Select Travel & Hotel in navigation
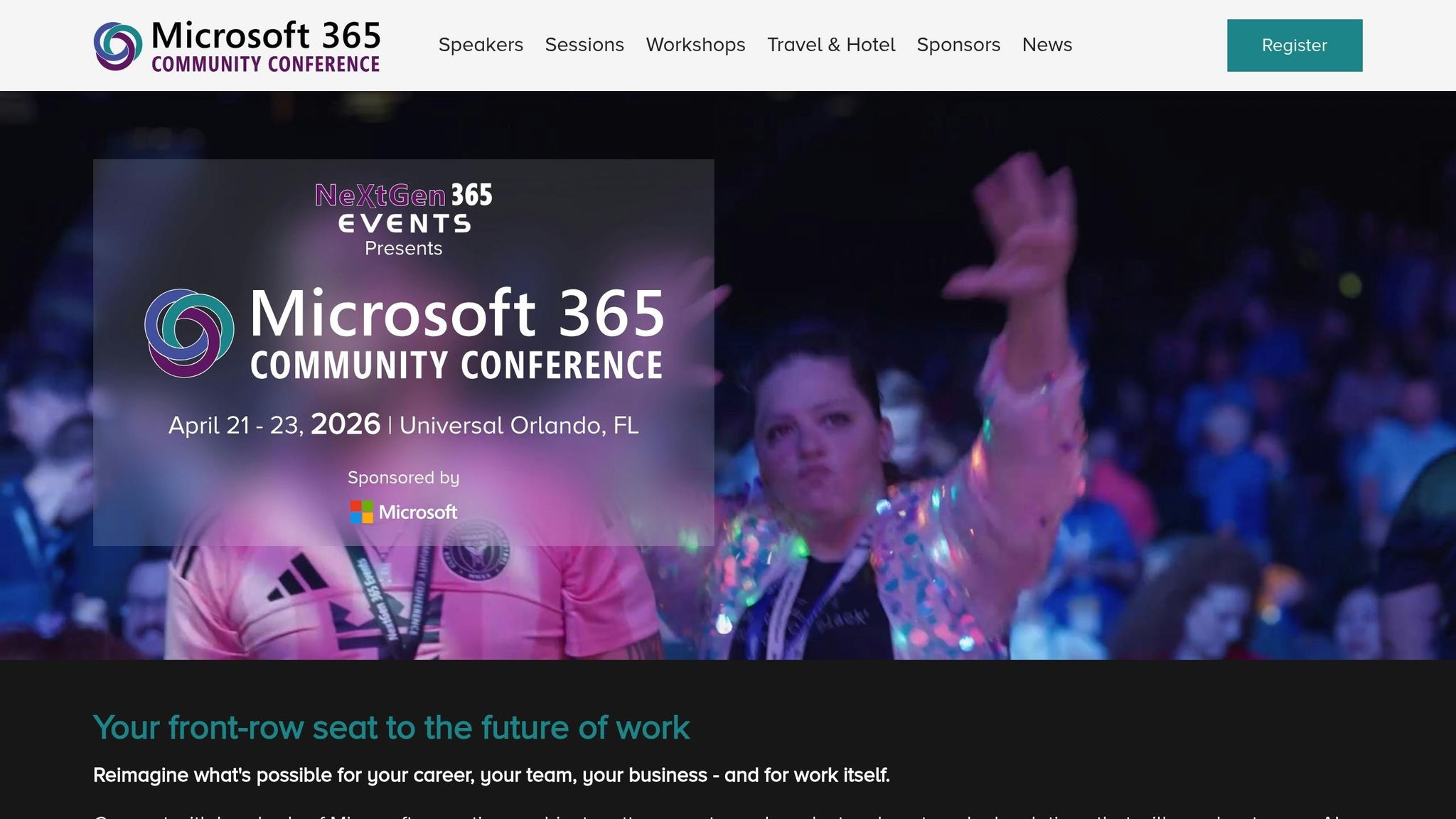1456x819 pixels. [831, 45]
